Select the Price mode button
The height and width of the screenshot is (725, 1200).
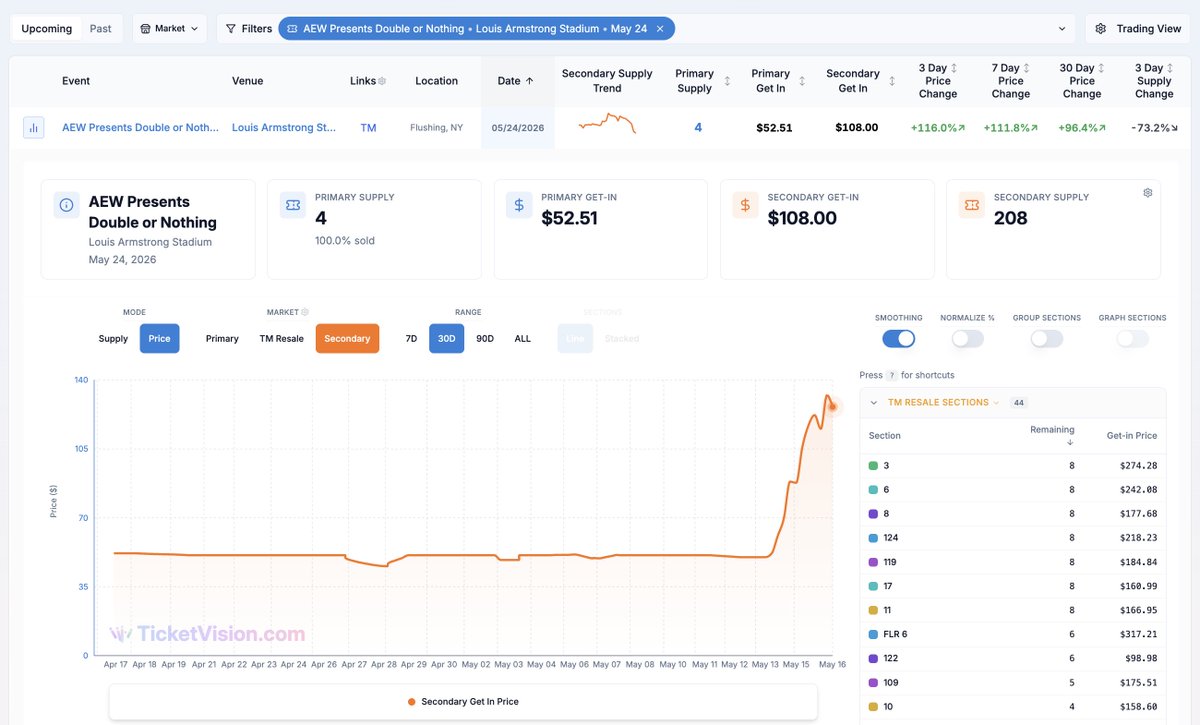[159, 339]
